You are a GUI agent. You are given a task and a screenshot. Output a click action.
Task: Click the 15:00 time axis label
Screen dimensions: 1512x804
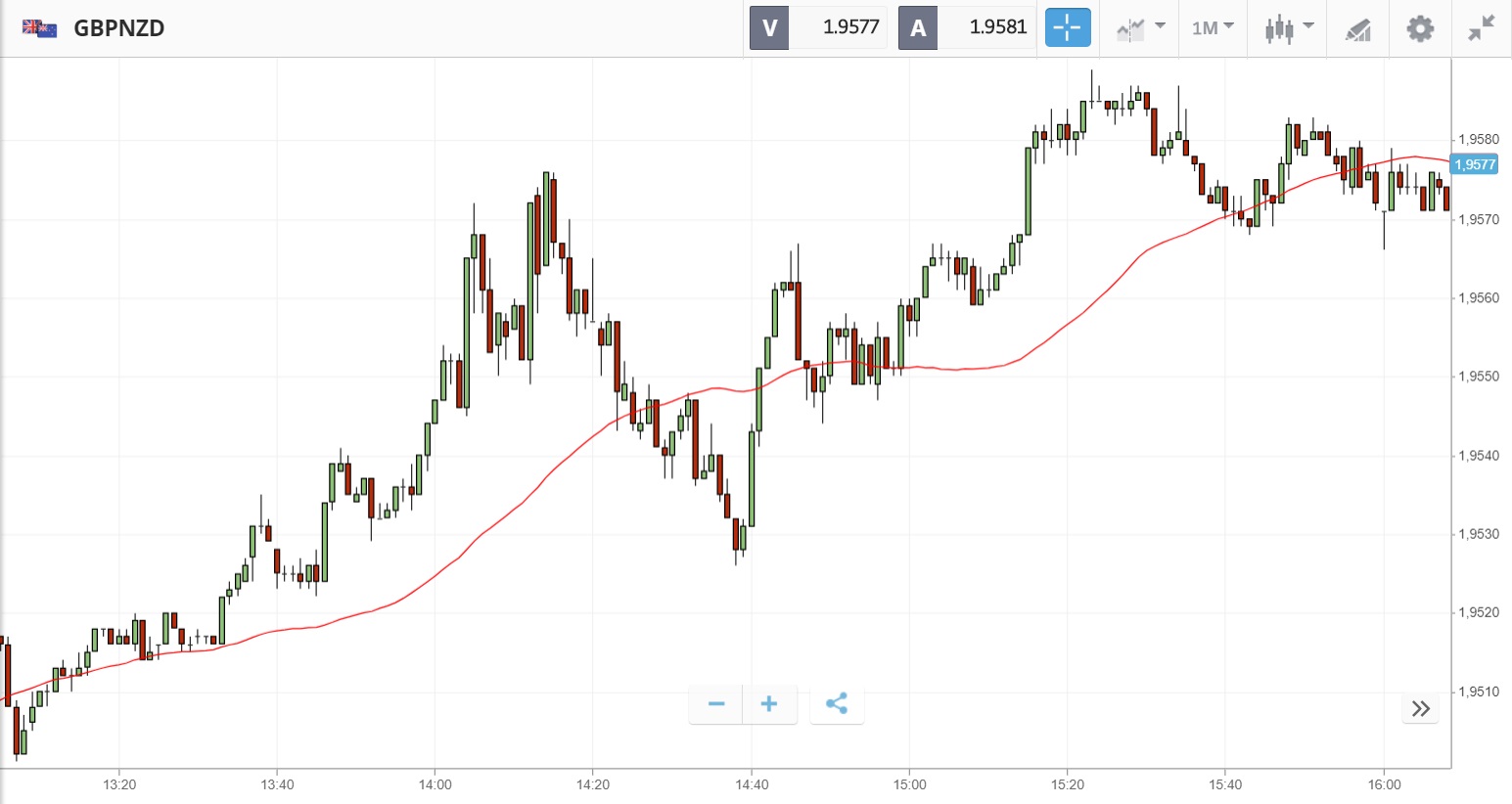click(909, 784)
